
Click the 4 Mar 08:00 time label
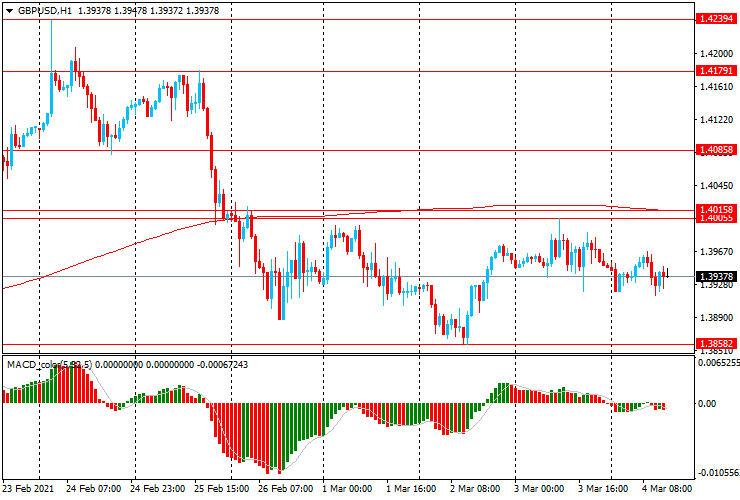click(x=667, y=488)
